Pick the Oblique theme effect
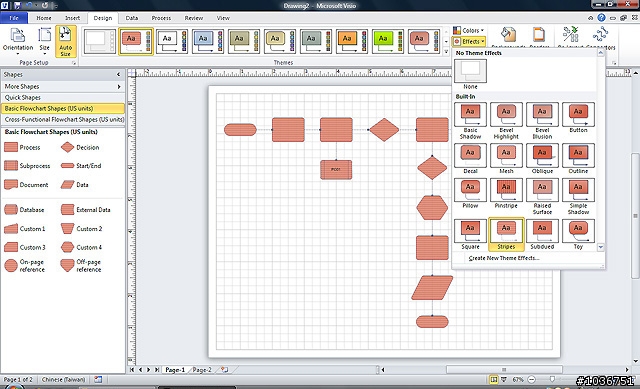 (542, 158)
